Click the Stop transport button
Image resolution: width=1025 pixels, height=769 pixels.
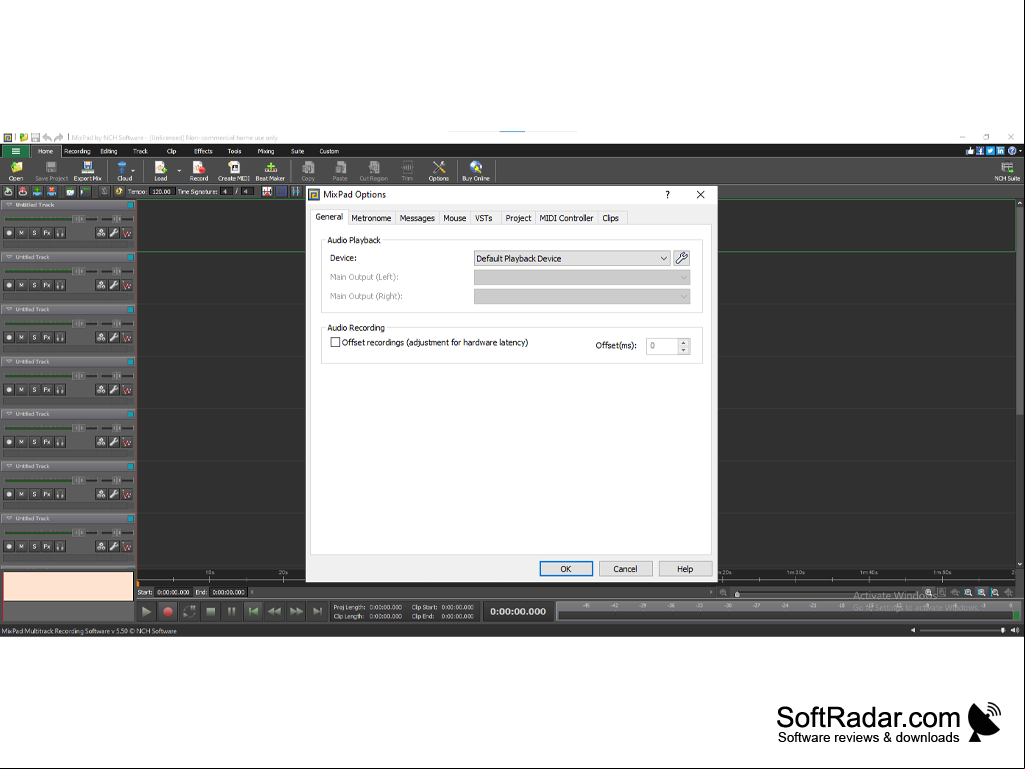point(210,611)
